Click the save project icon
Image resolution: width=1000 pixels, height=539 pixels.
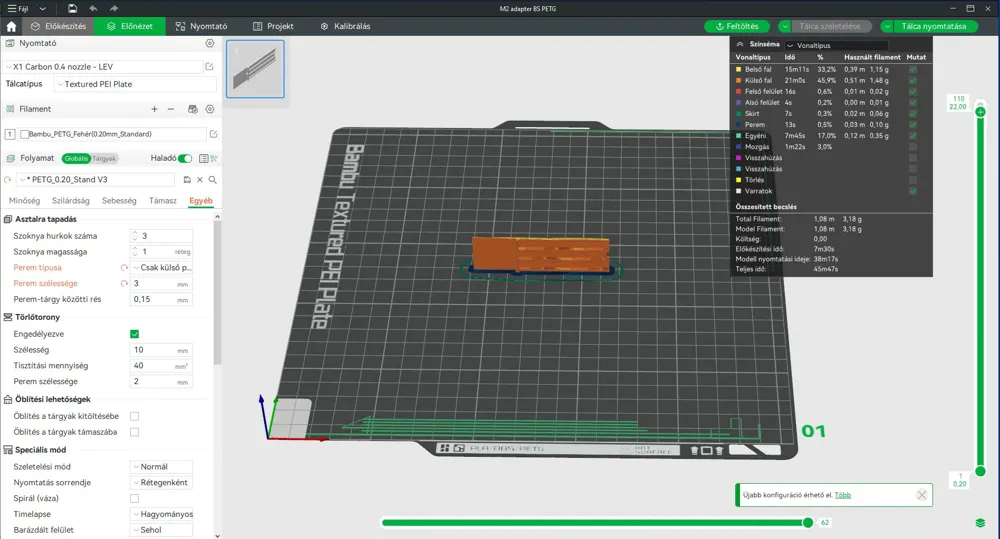72,8
